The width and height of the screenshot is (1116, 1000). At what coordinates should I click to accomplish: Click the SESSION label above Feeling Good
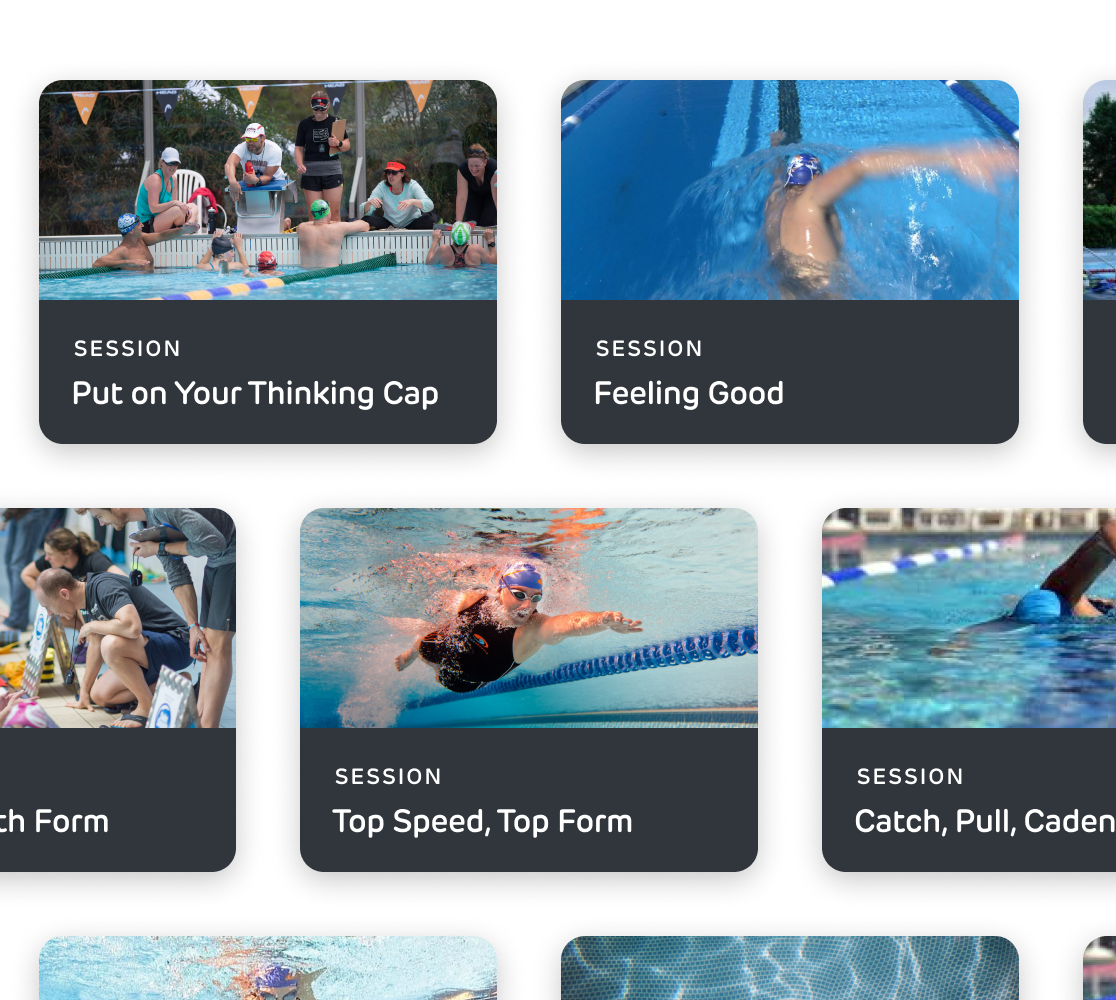(649, 349)
